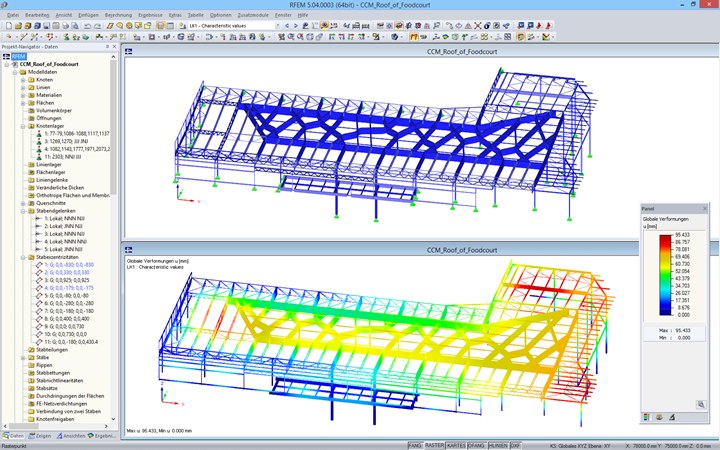Open the Datei menu

coord(13,15)
